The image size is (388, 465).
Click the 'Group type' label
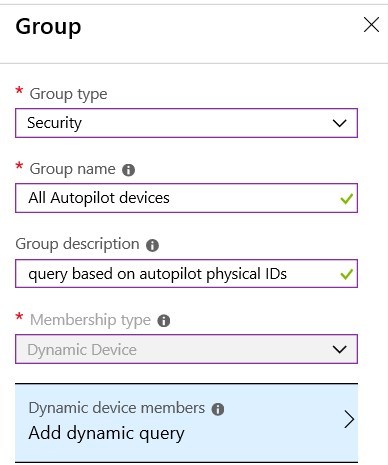pos(68,94)
